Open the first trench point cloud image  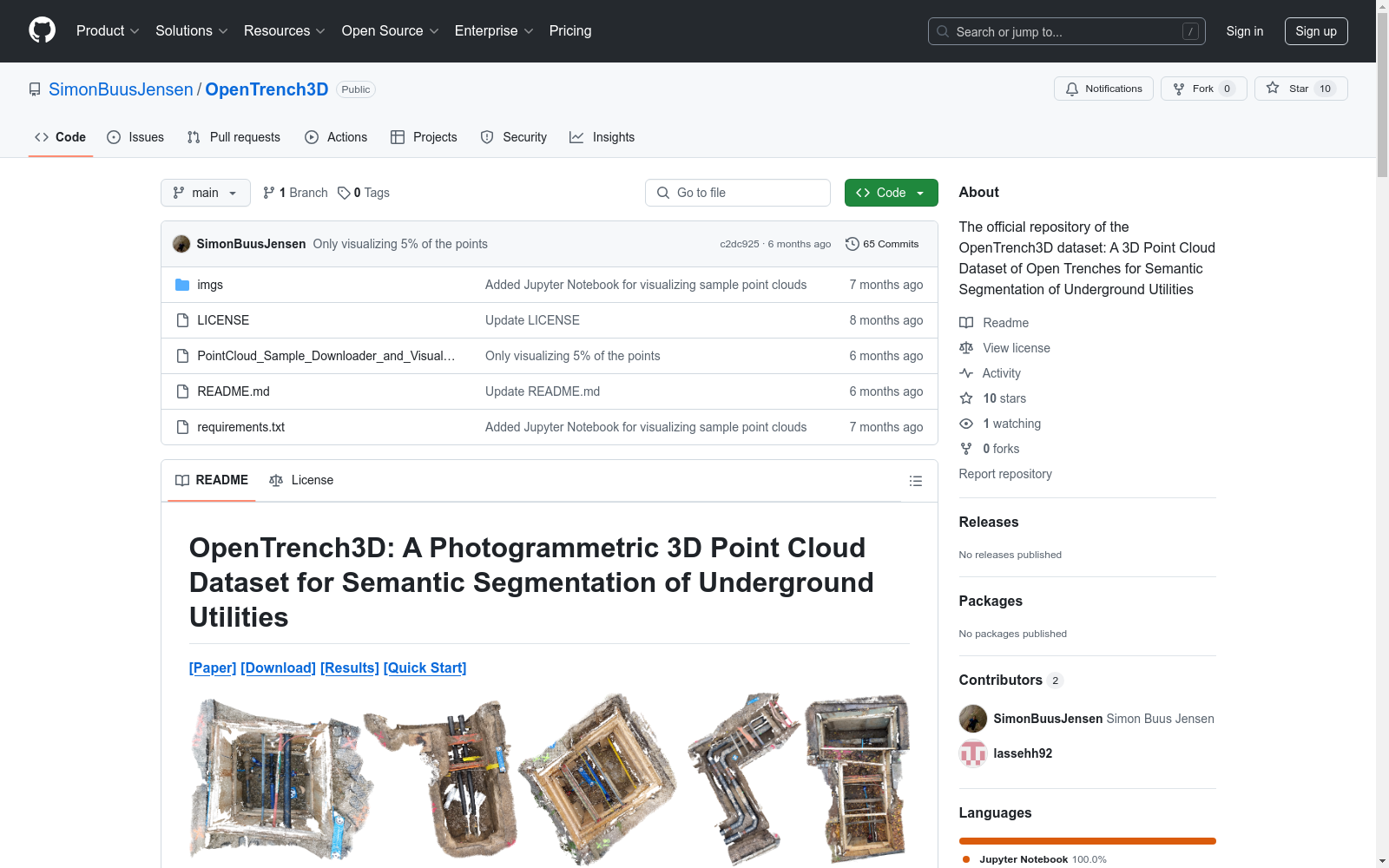pos(280,779)
